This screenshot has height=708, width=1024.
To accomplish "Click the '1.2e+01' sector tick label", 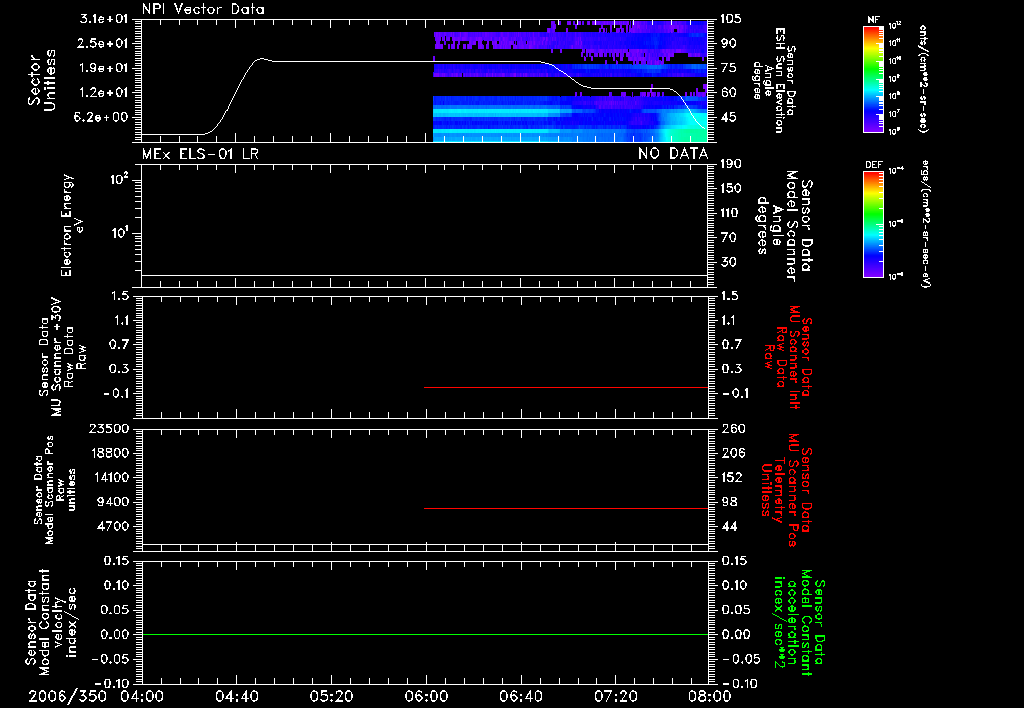I will pos(105,93).
